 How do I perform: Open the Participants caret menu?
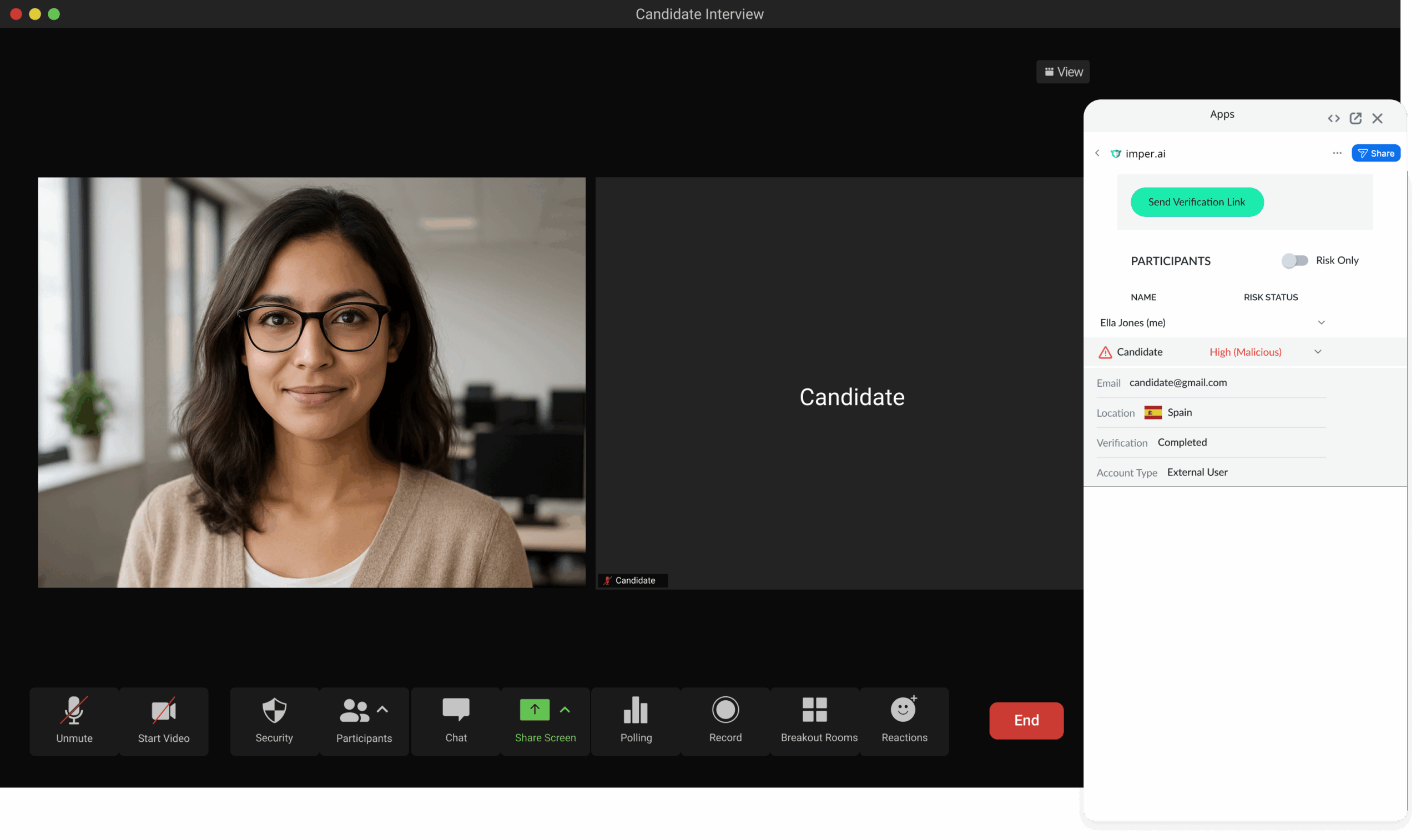[x=382, y=710]
